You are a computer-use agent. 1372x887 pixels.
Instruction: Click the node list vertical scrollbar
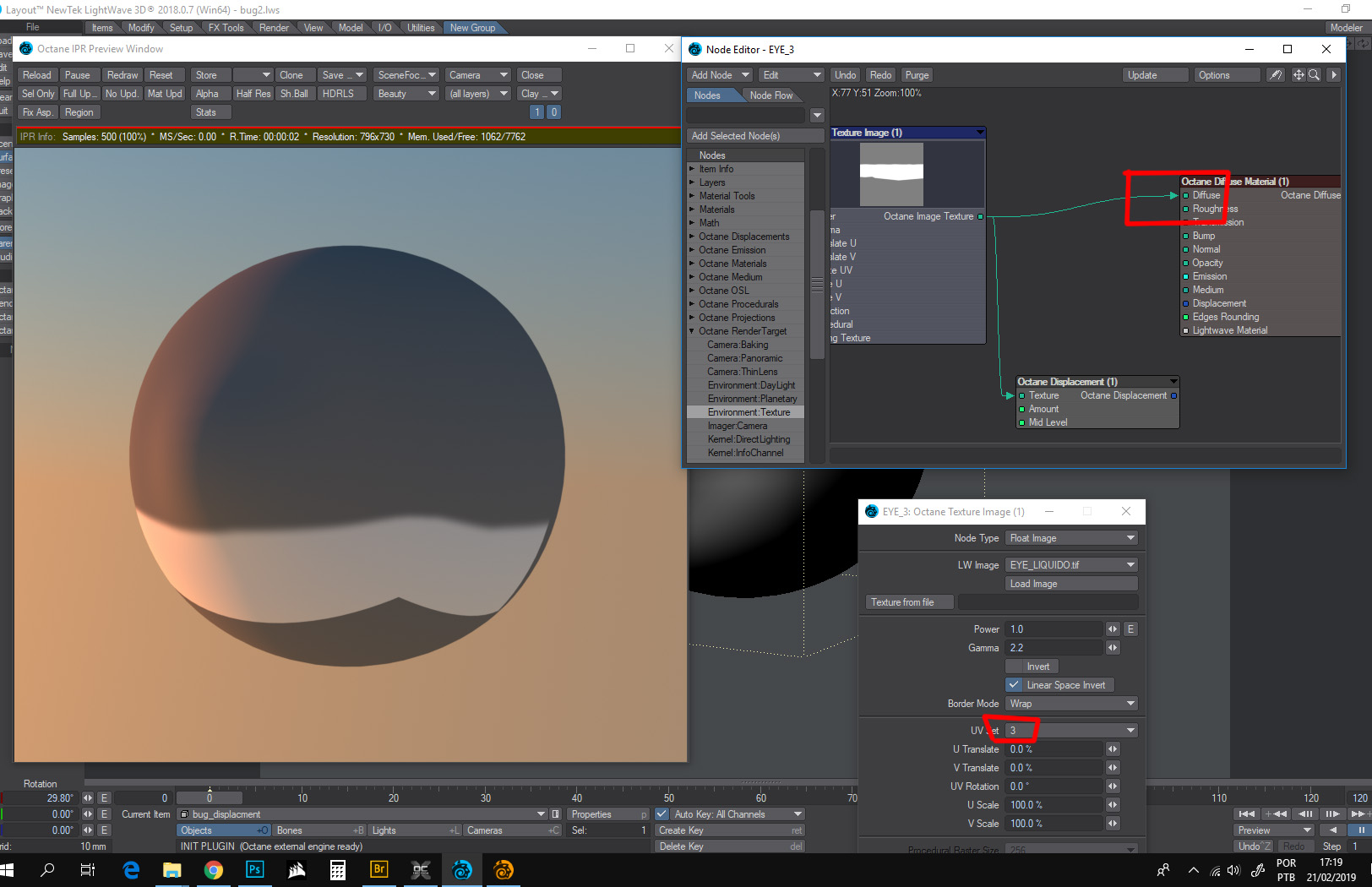(817, 285)
